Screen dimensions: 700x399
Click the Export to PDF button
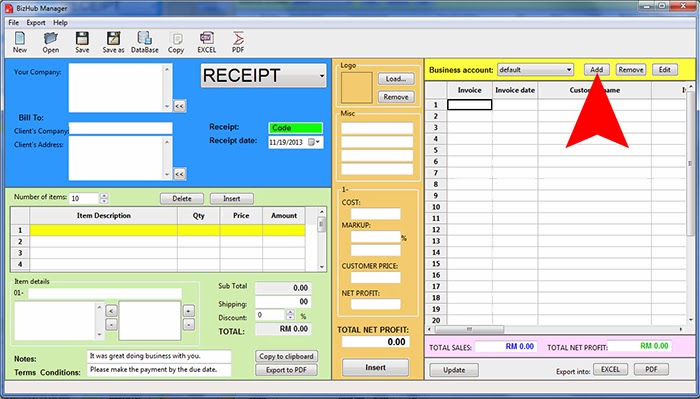(x=286, y=370)
